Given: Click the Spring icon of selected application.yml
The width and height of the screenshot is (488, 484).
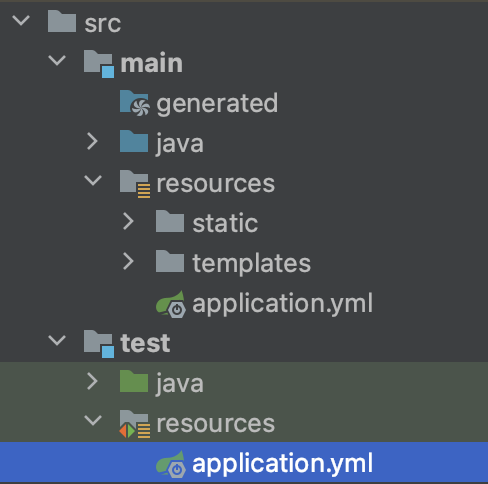Looking at the screenshot, I should coord(171,464).
